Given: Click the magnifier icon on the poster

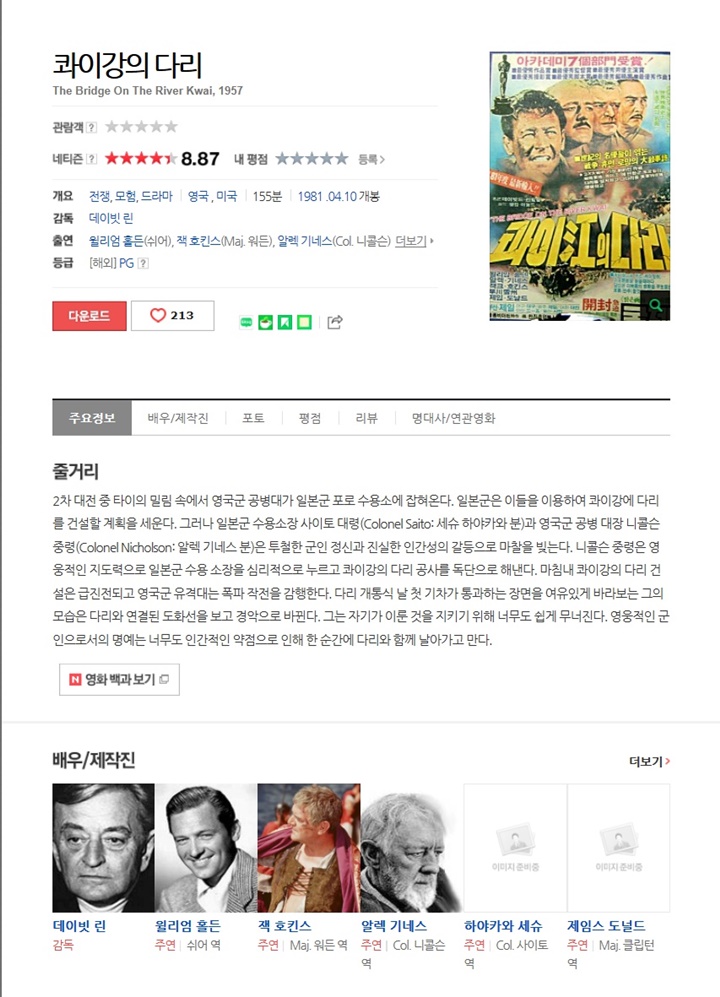Looking at the screenshot, I should point(655,305).
